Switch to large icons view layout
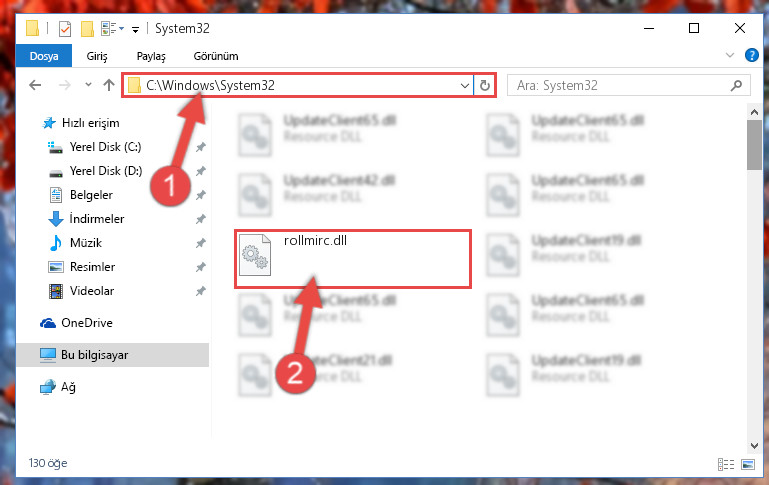The width and height of the screenshot is (769, 485). [748, 464]
